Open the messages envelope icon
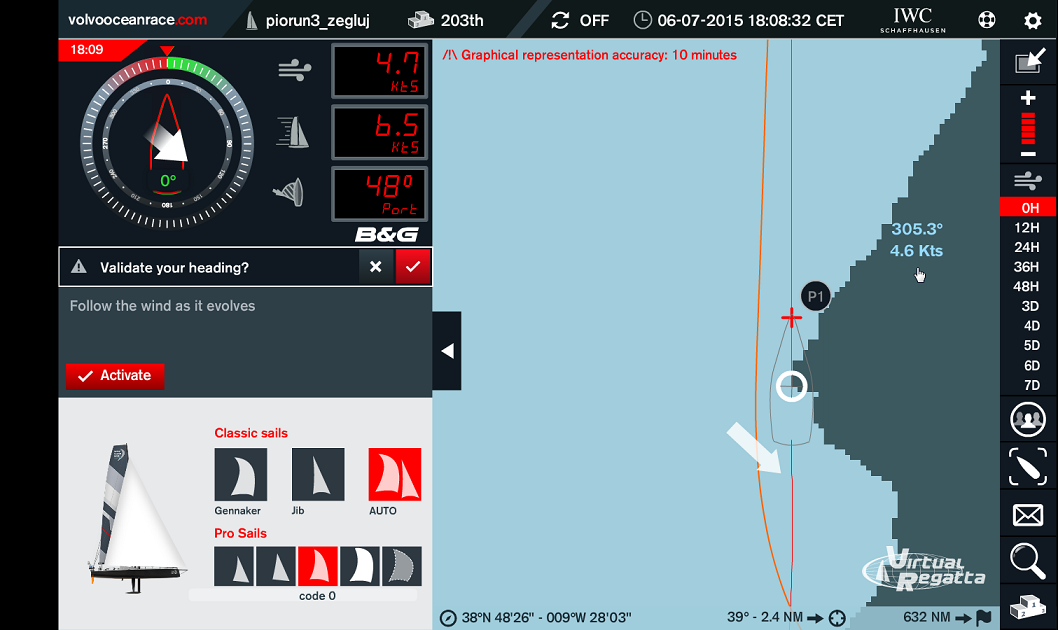Image resolution: width=1058 pixels, height=630 pixels. pos(1028,515)
